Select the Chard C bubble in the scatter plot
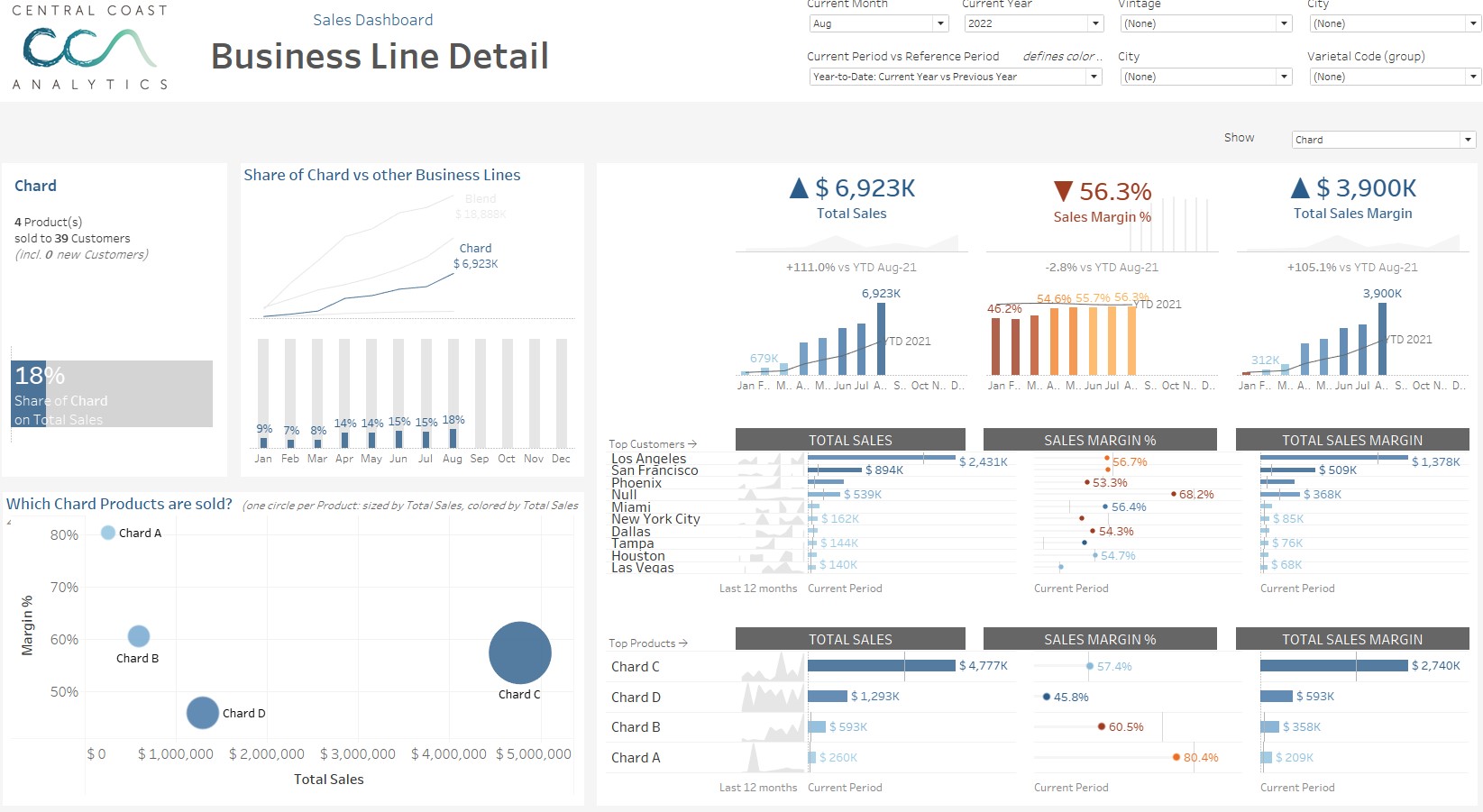Viewport: 1483px width, 812px height. click(520, 652)
